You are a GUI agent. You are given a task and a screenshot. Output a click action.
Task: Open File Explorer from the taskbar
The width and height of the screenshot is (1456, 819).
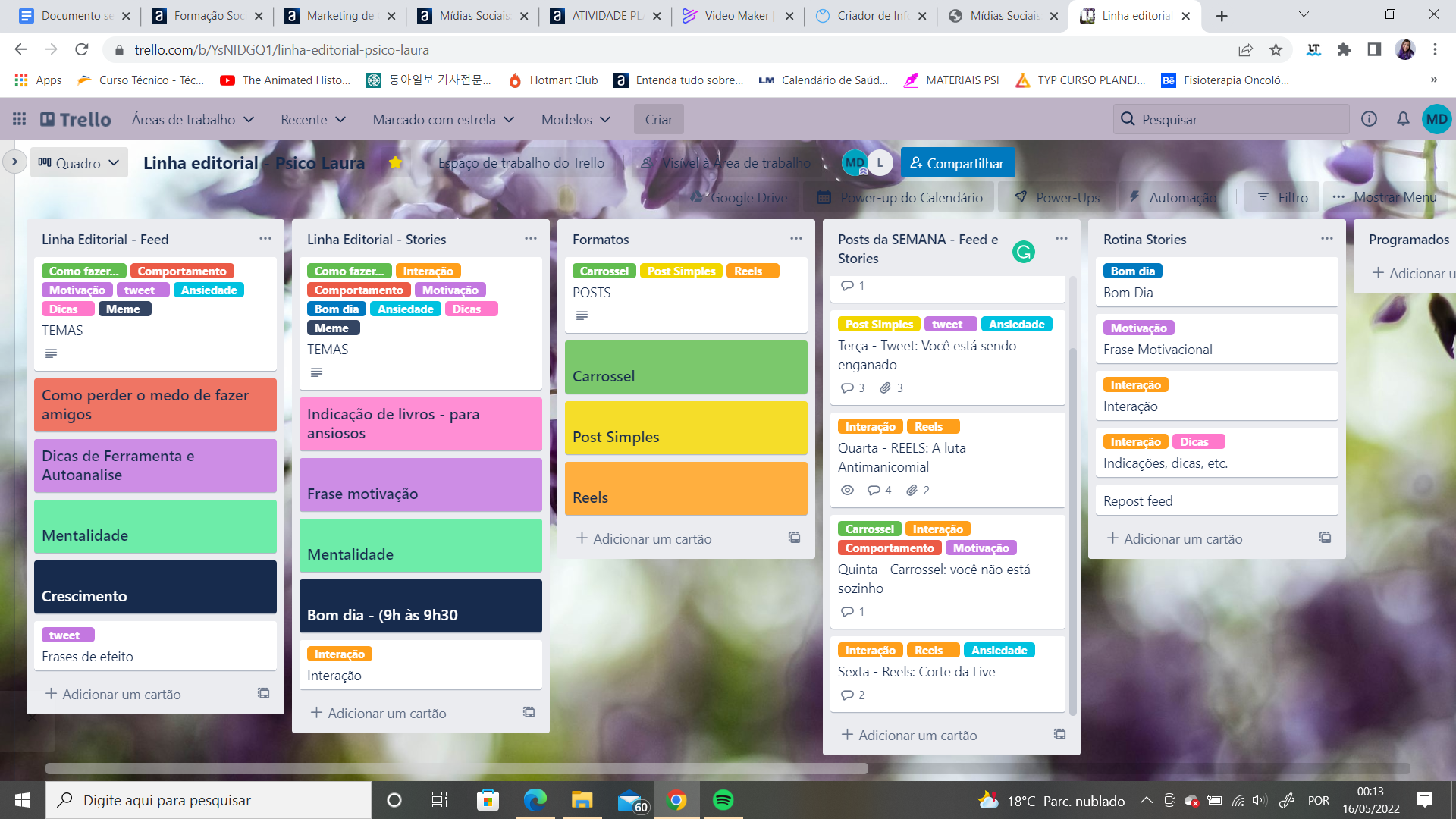click(582, 800)
